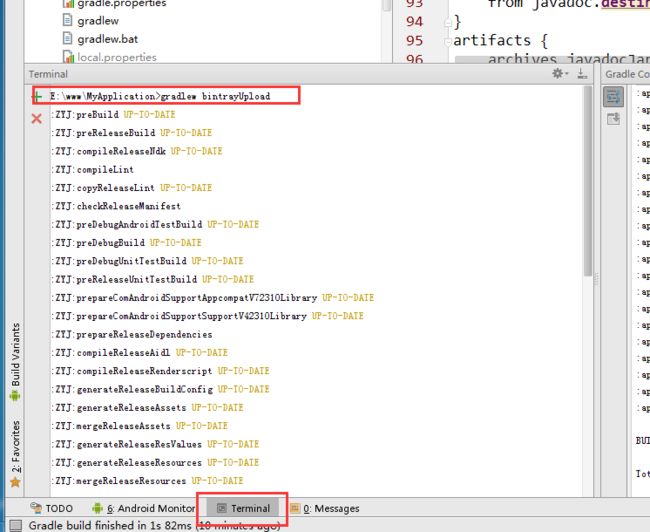
Task: Click the gradlew bintrayUpload command line
Action: coord(160,96)
